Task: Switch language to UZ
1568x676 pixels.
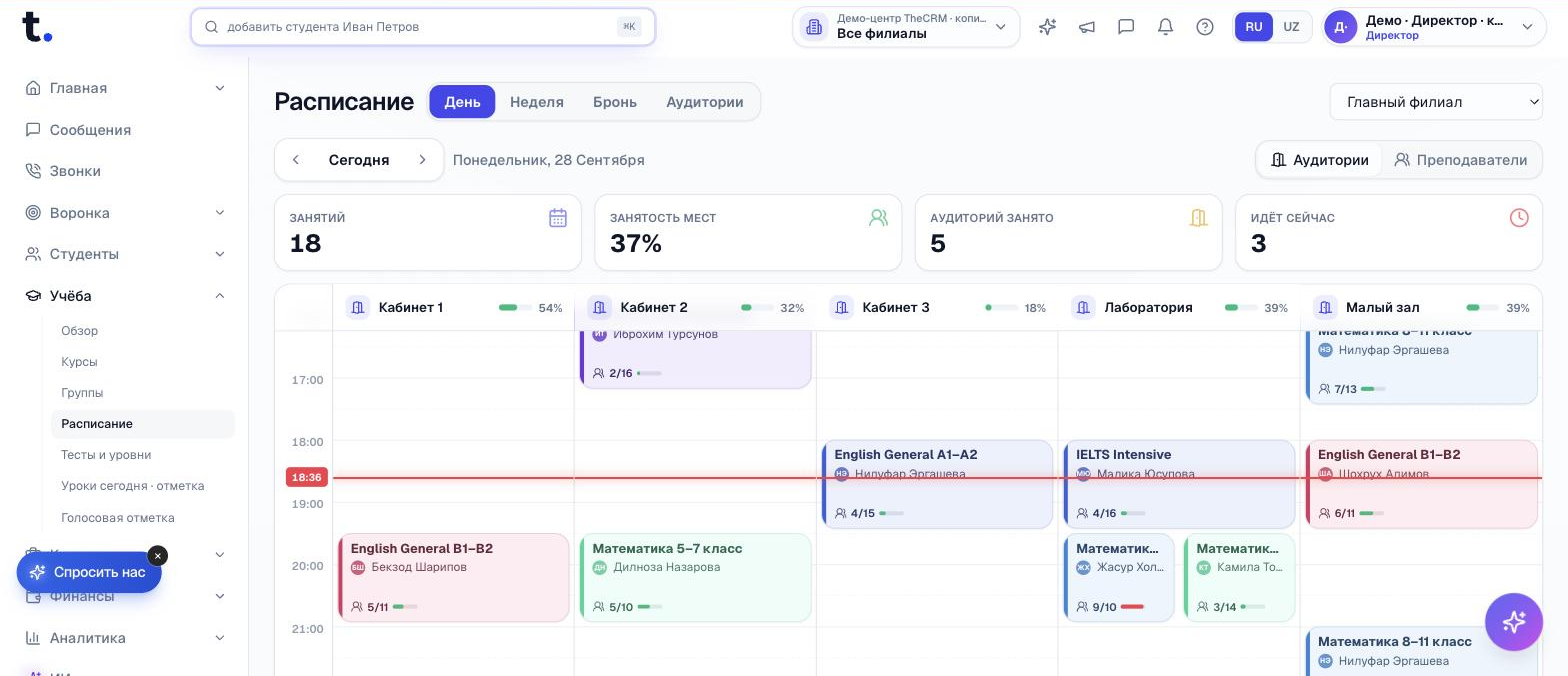Action: tap(1291, 27)
